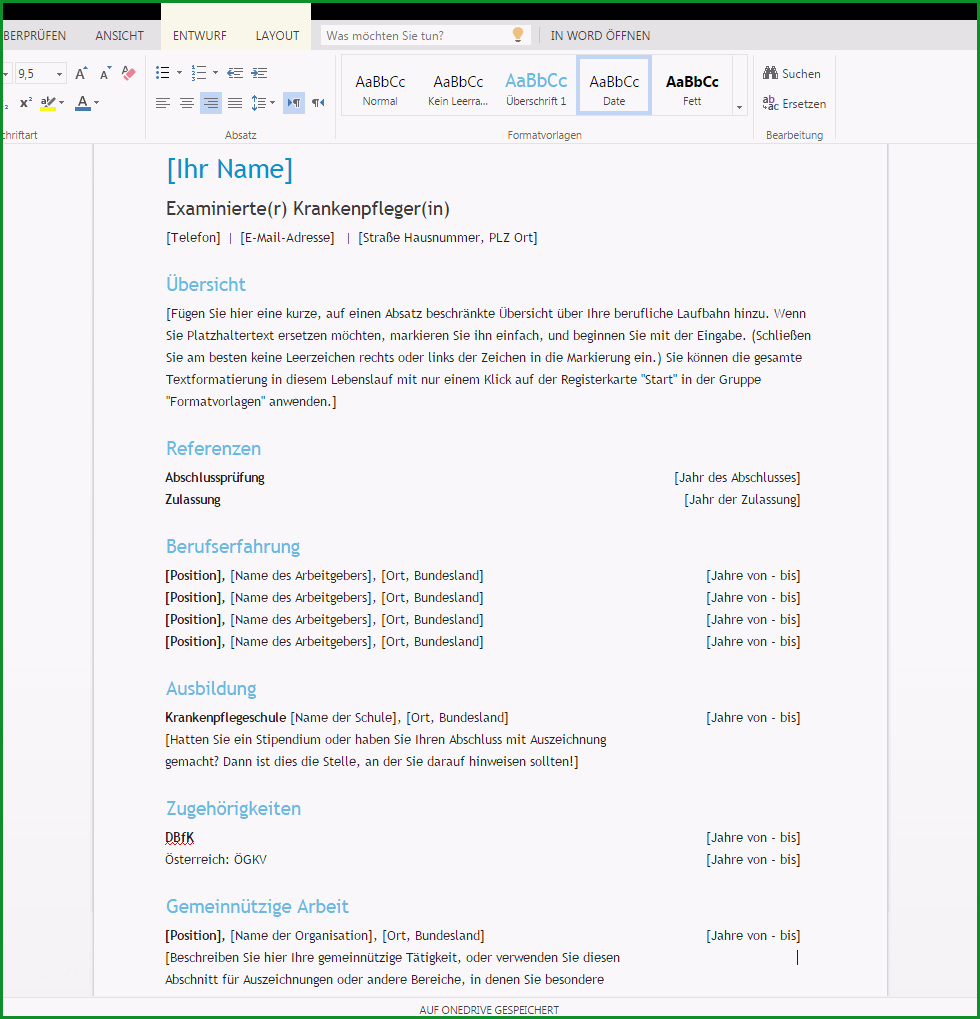The image size is (980, 1019).
Task: Open the ÜBERPRÜFEN review tab
Action: click(35, 36)
